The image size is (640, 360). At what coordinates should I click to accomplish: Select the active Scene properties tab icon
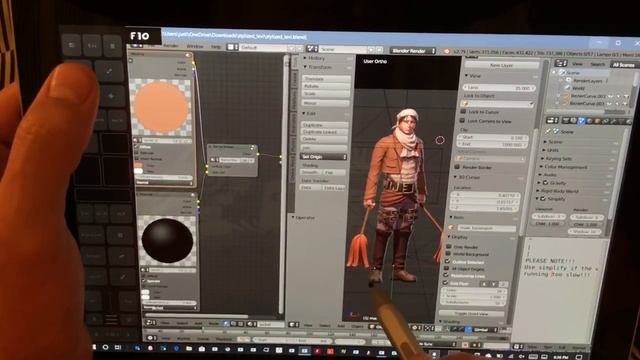[x=581, y=121]
